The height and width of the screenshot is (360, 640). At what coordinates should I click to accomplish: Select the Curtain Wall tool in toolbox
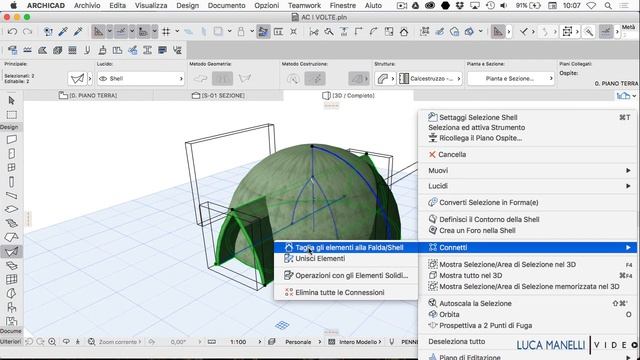coord(11,279)
